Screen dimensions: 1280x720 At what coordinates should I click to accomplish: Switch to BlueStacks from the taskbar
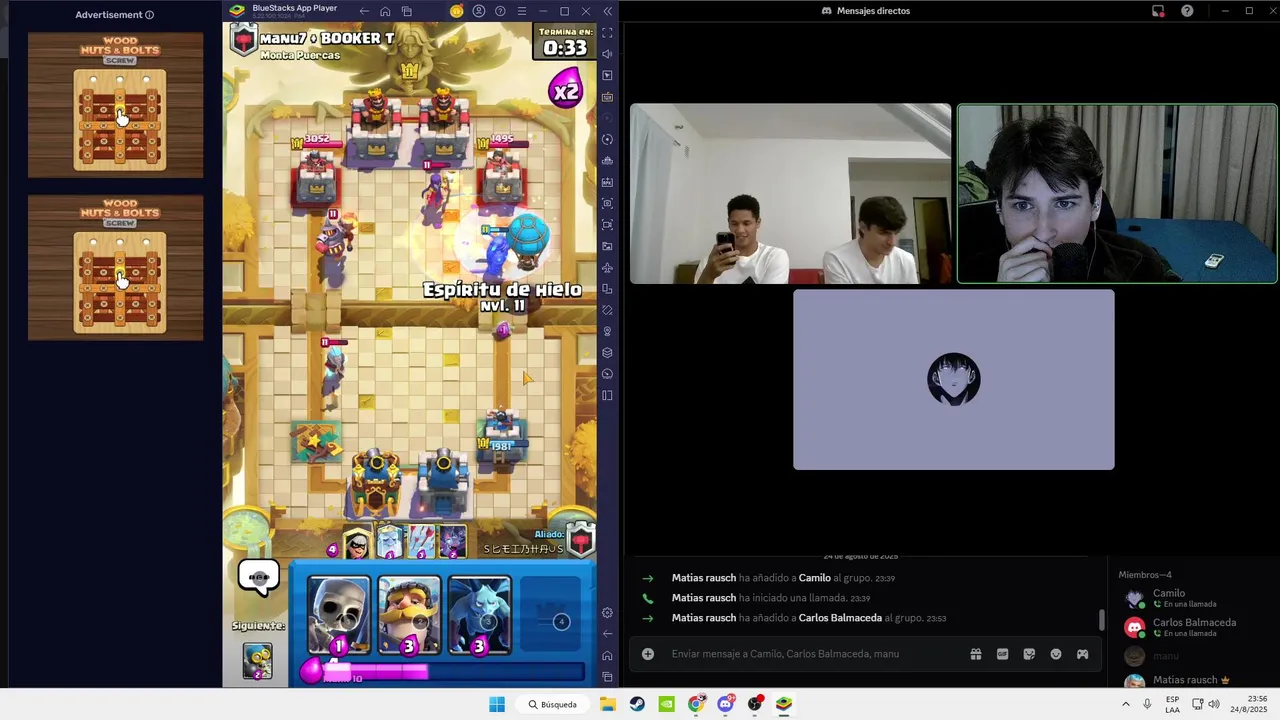(x=784, y=704)
